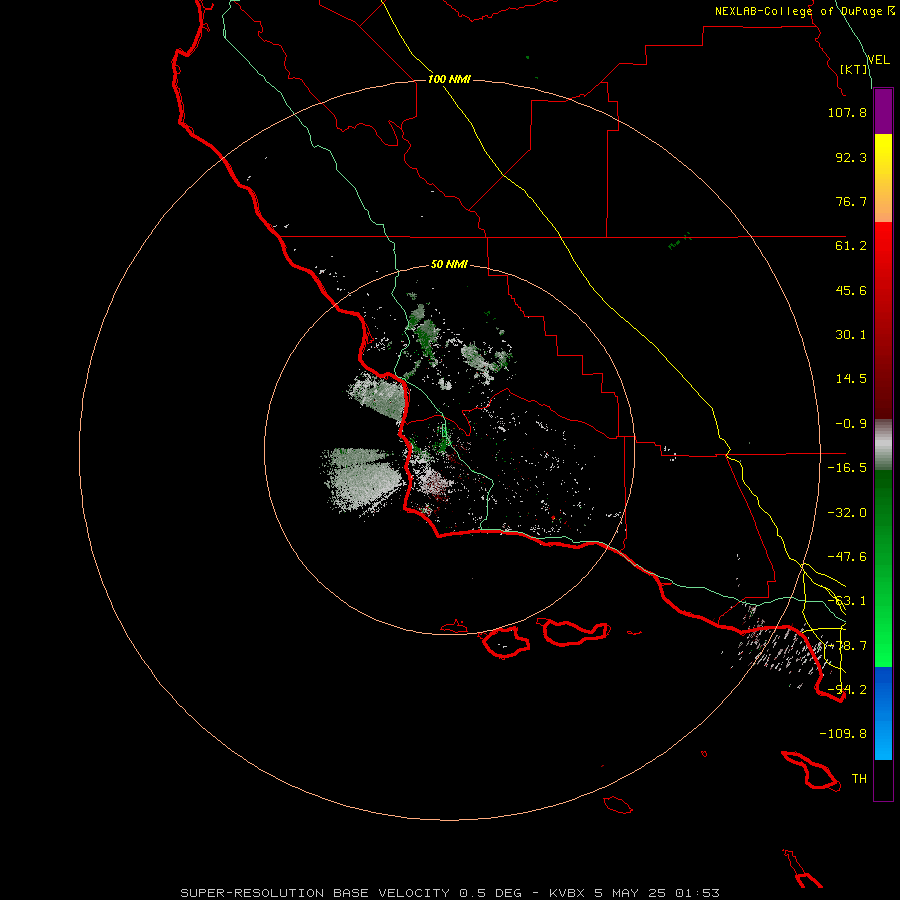Select the 76.7 scale value
This screenshot has height=900, width=900.
(851, 201)
